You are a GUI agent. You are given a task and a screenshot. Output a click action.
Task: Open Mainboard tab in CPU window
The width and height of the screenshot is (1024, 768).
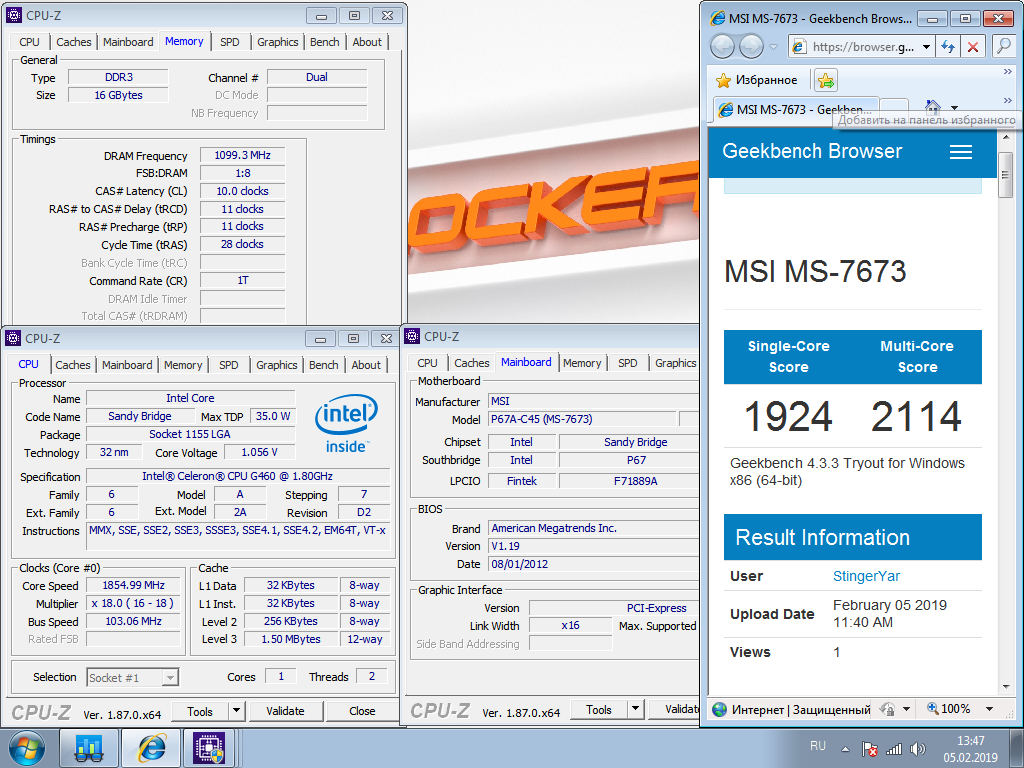127,365
